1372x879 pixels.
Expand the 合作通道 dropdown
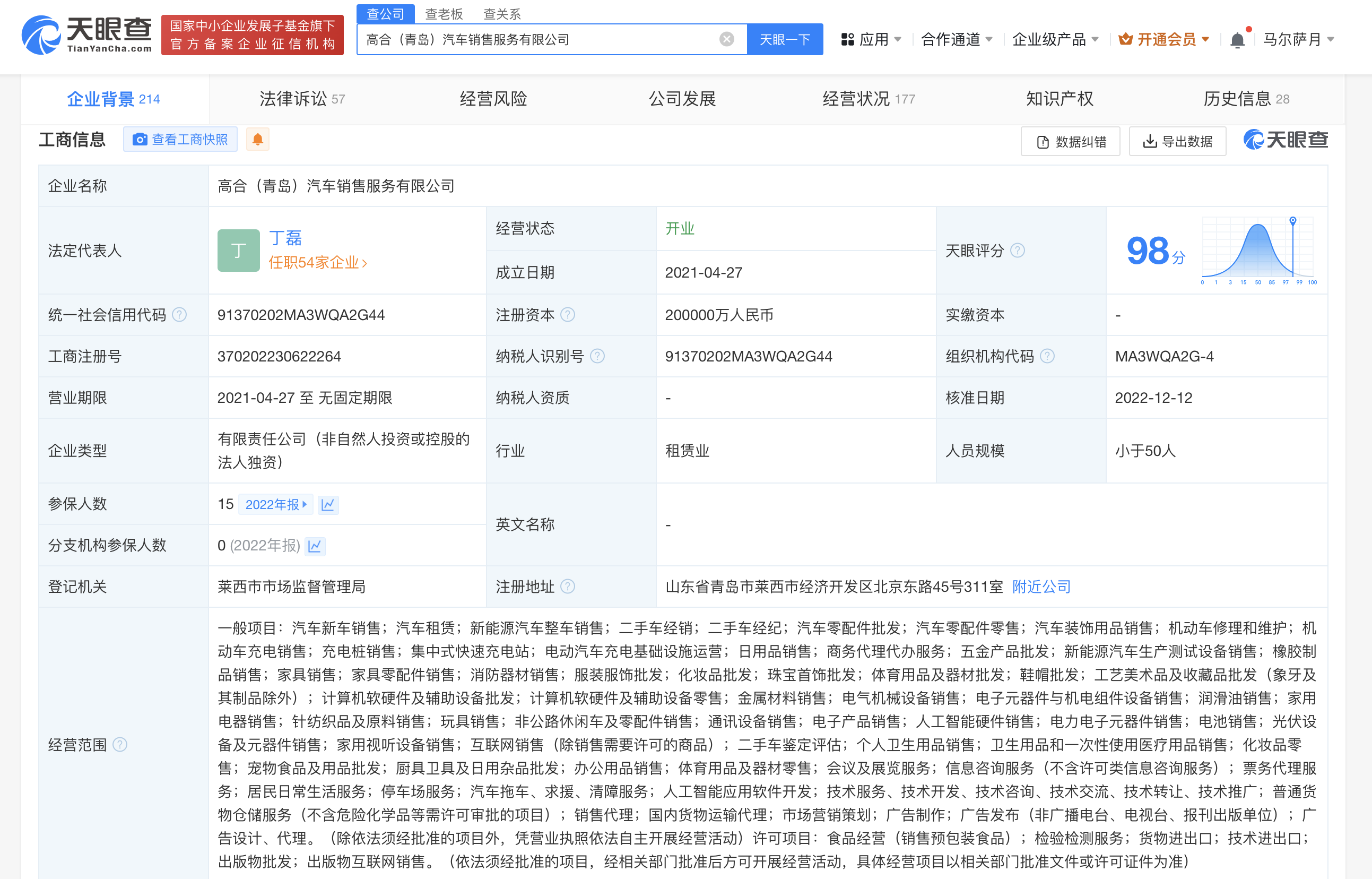click(x=957, y=39)
